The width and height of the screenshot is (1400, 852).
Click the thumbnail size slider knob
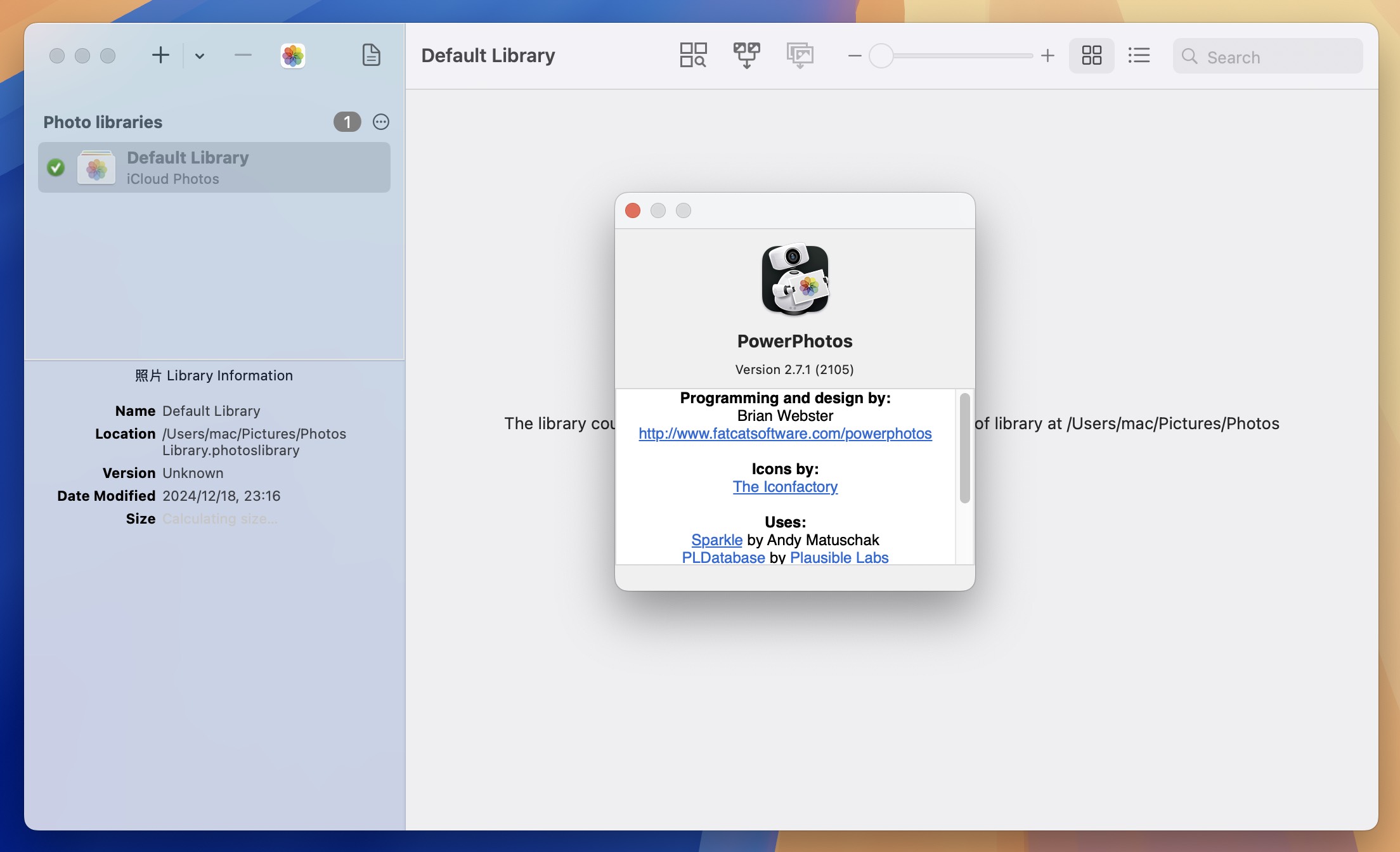click(x=881, y=56)
